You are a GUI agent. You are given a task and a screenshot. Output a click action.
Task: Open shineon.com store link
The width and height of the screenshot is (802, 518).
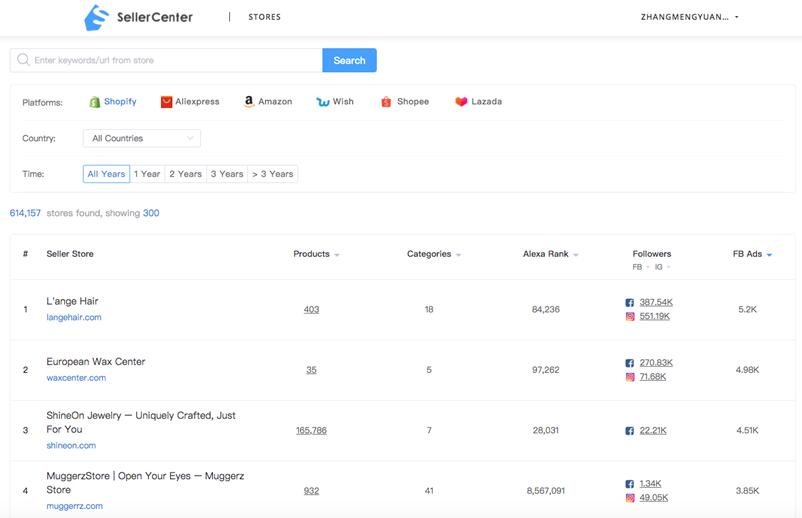[x=71, y=445]
